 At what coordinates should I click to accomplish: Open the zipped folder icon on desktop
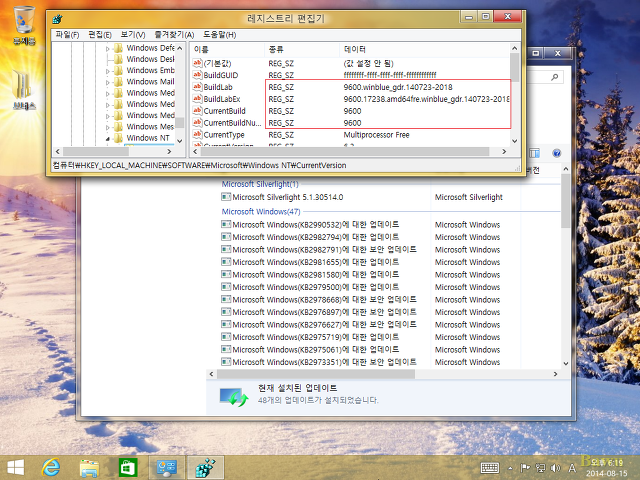24,89
